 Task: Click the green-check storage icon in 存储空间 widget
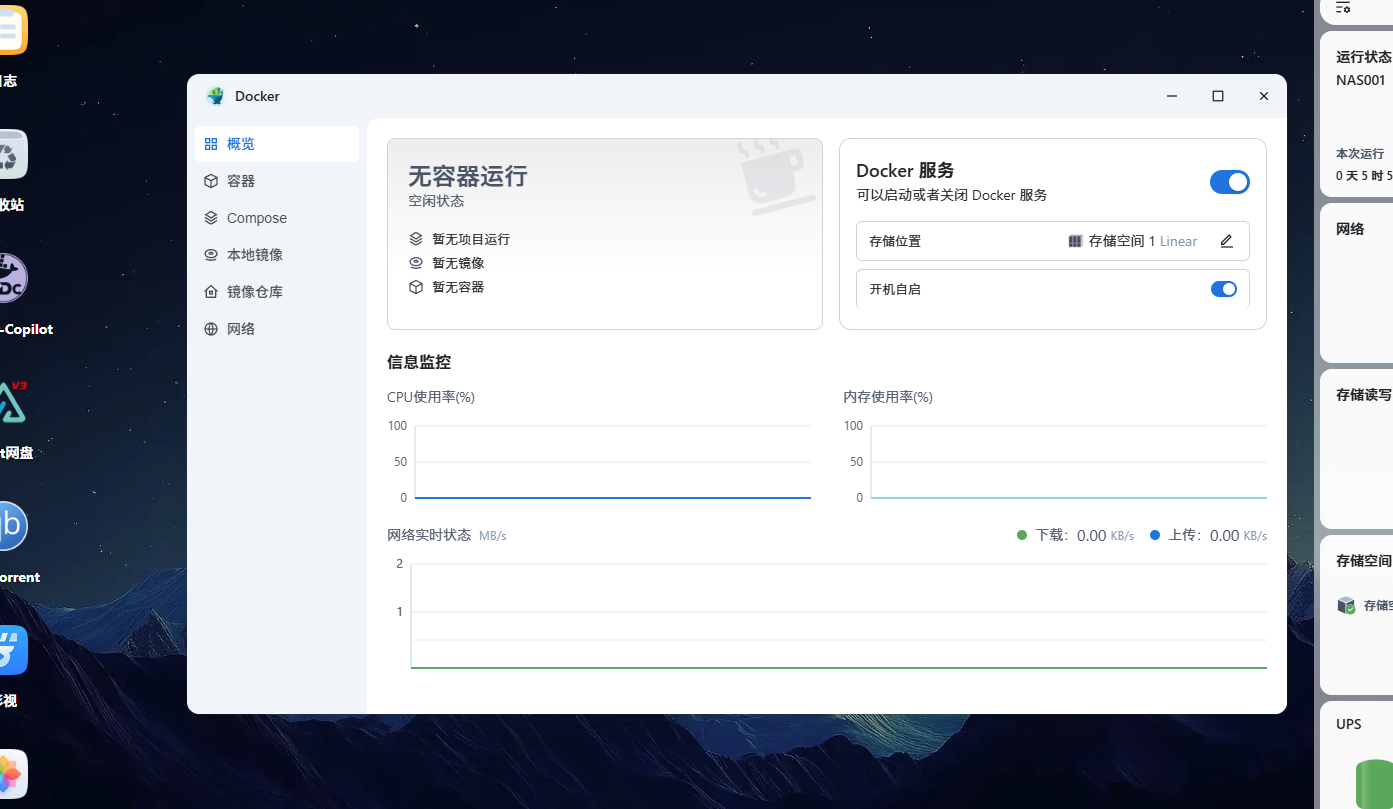tap(1346, 605)
